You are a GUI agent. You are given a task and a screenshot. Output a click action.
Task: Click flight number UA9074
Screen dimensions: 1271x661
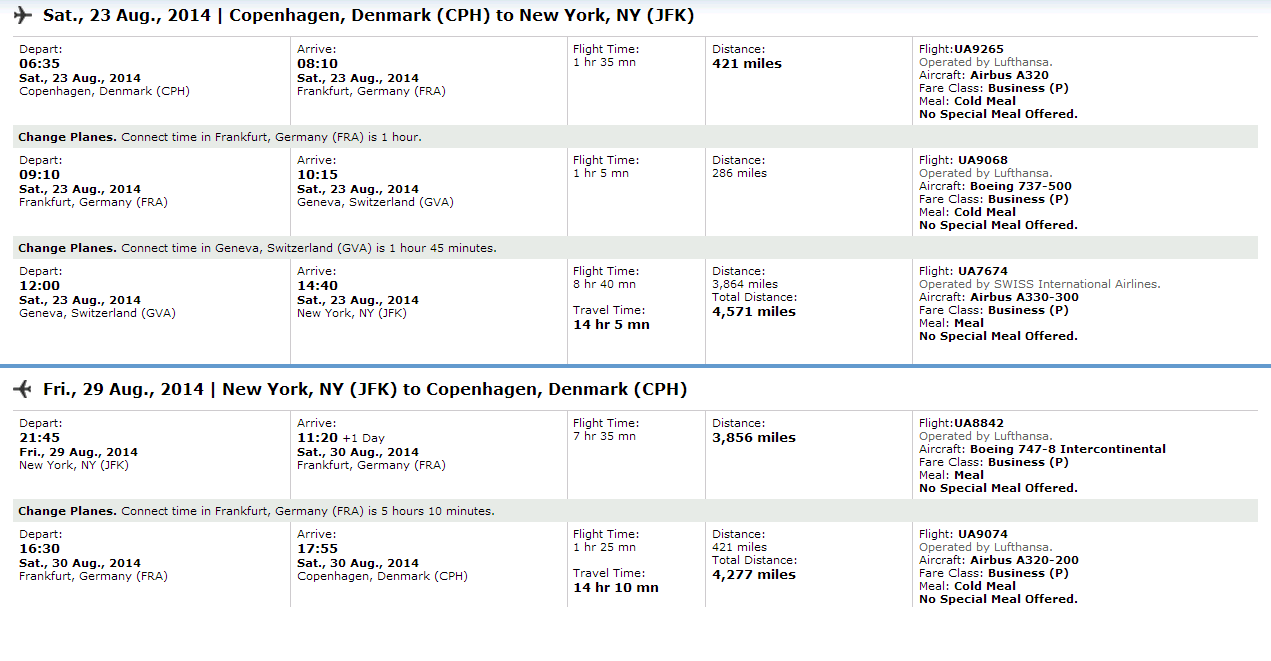tap(983, 534)
